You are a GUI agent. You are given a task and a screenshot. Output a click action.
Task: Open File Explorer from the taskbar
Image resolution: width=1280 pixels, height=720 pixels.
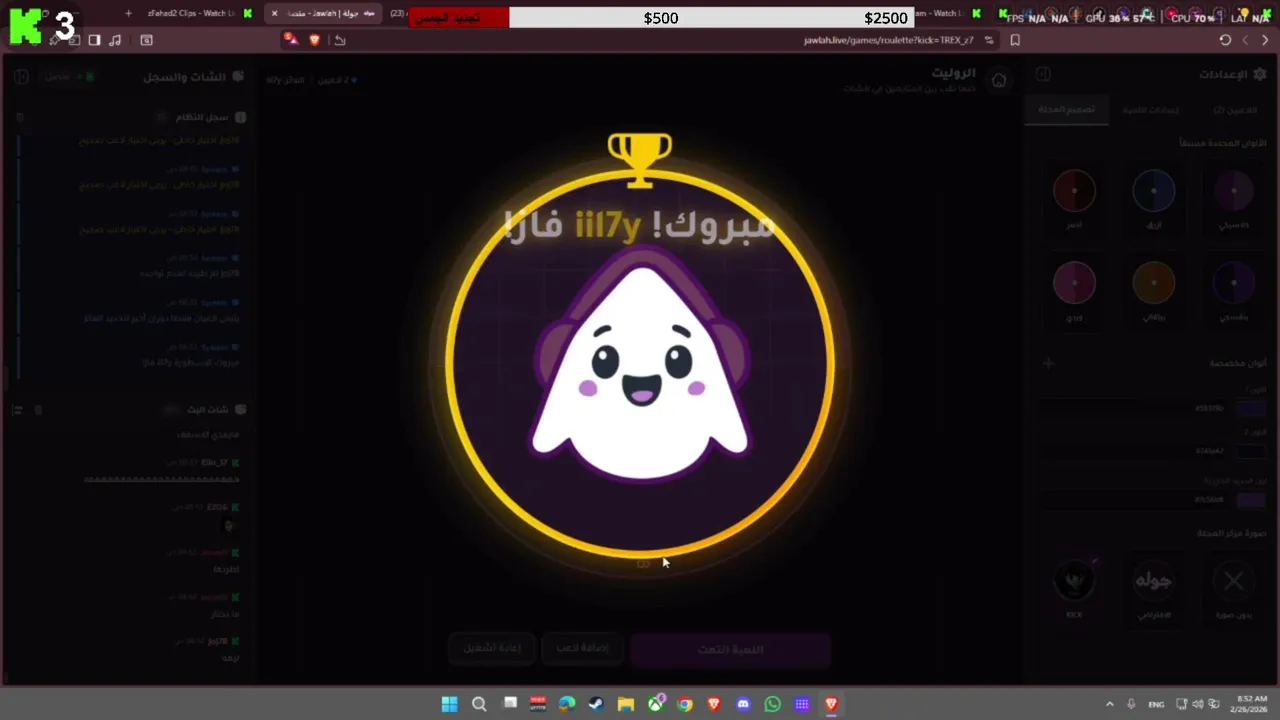point(626,704)
